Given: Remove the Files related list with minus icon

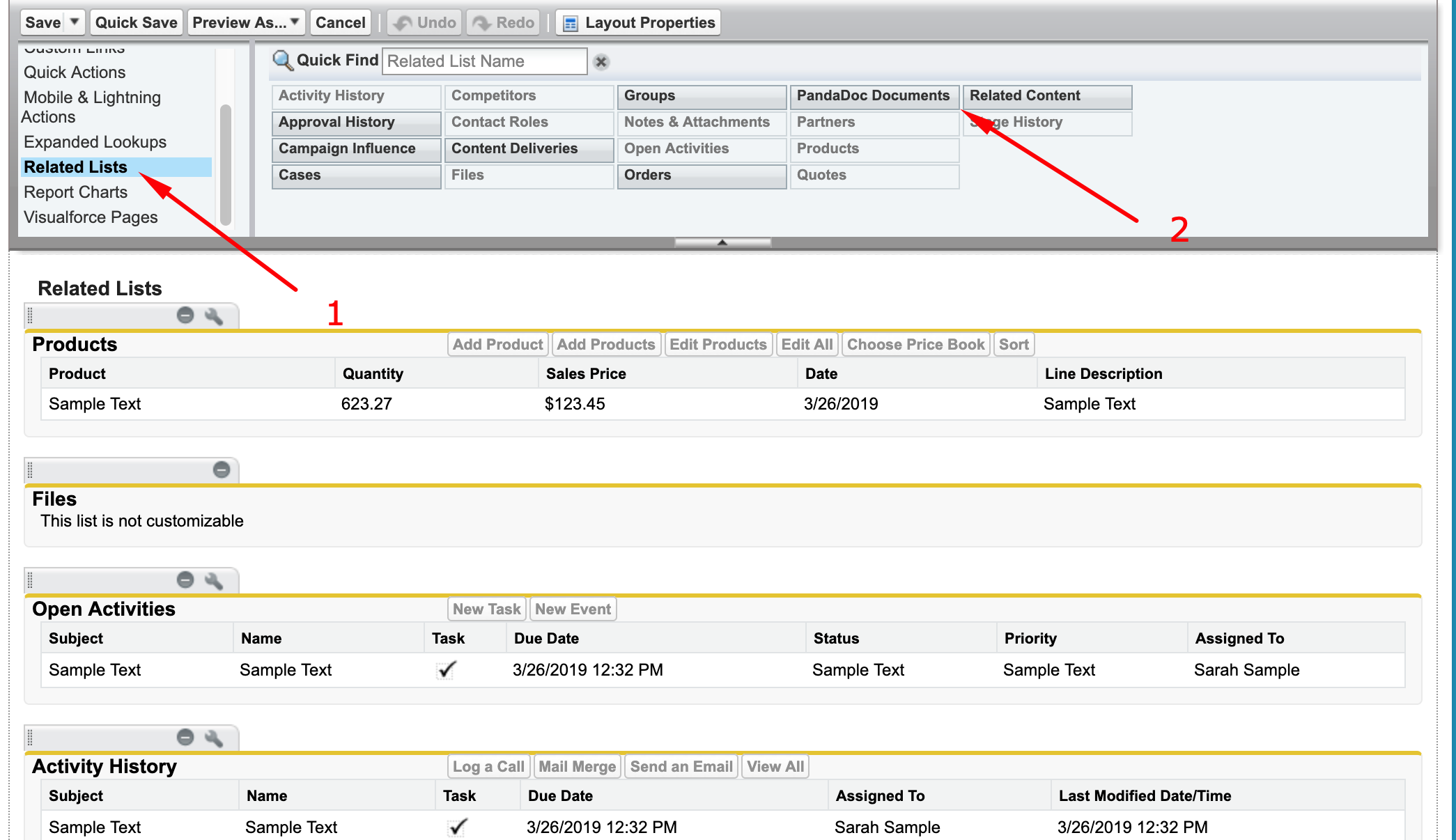Looking at the screenshot, I should click(x=222, y=469).
